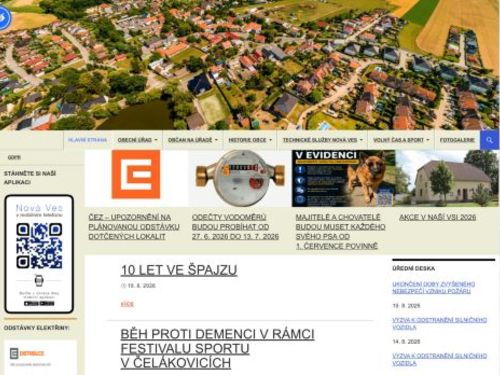Click the blue search magnifier icon
The height and width of the screenshot is (375, 500).
tap(489, 140)
